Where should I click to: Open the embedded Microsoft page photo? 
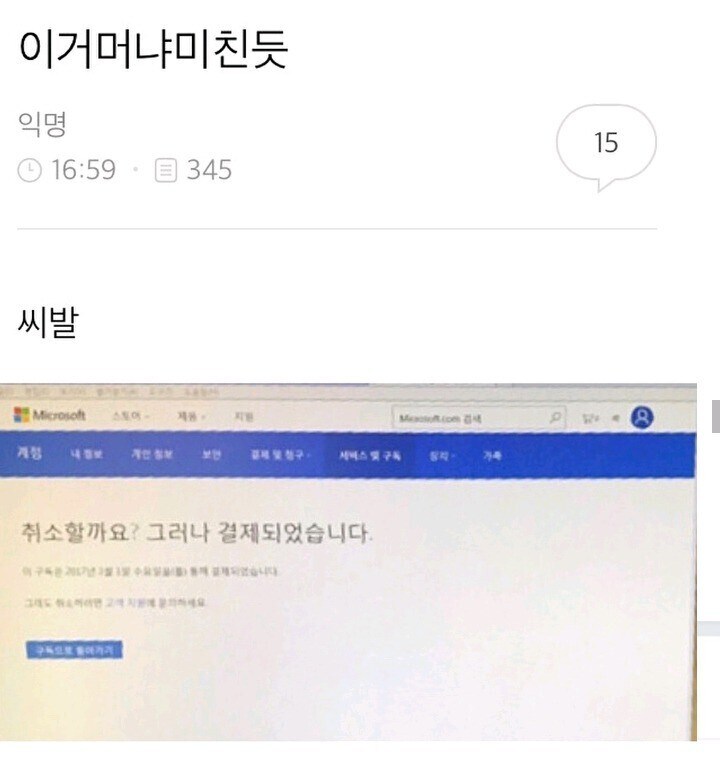click(x=348, y=562)
